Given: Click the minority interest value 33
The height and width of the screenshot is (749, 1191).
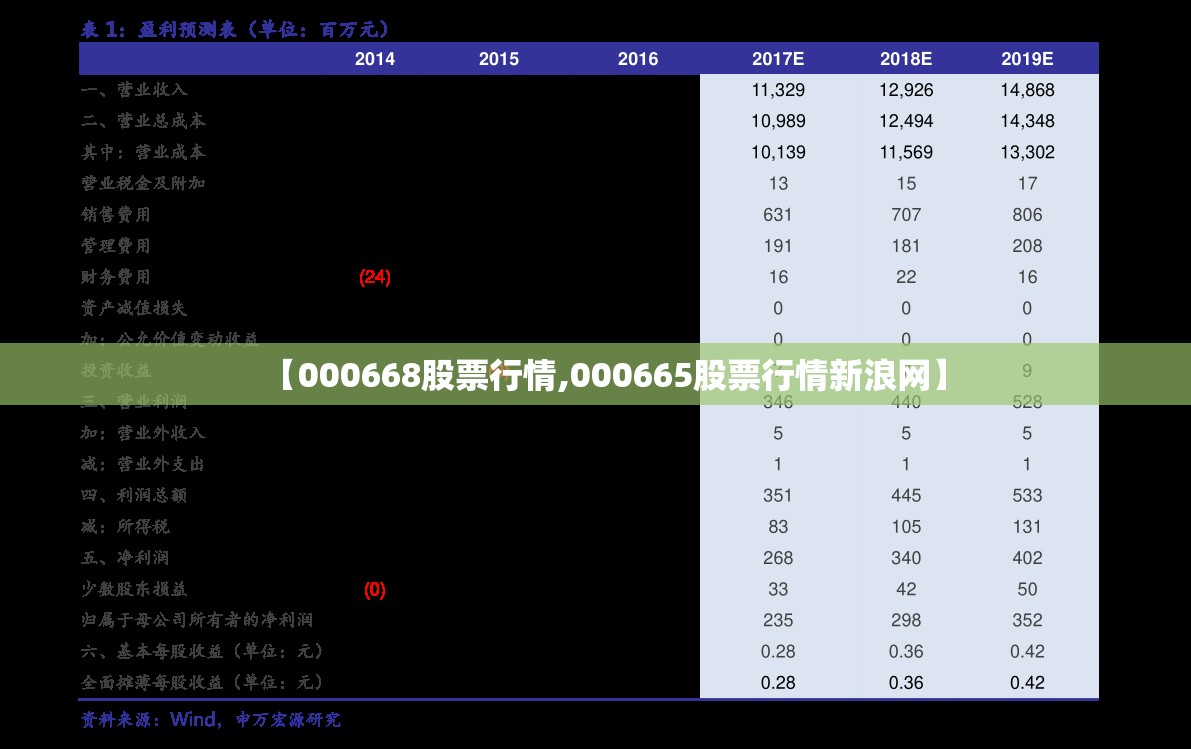Looking at the screenshot, I should coord(778,588).
